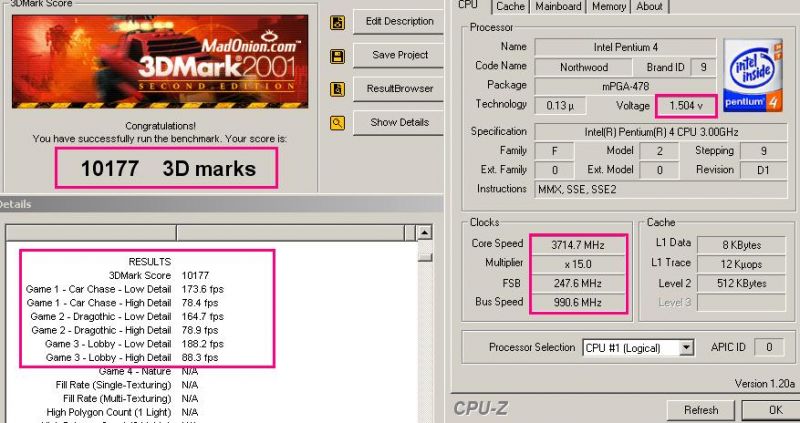Switch to the CPU tab
This screenshot has height=423, width=800.
(470, 6)
